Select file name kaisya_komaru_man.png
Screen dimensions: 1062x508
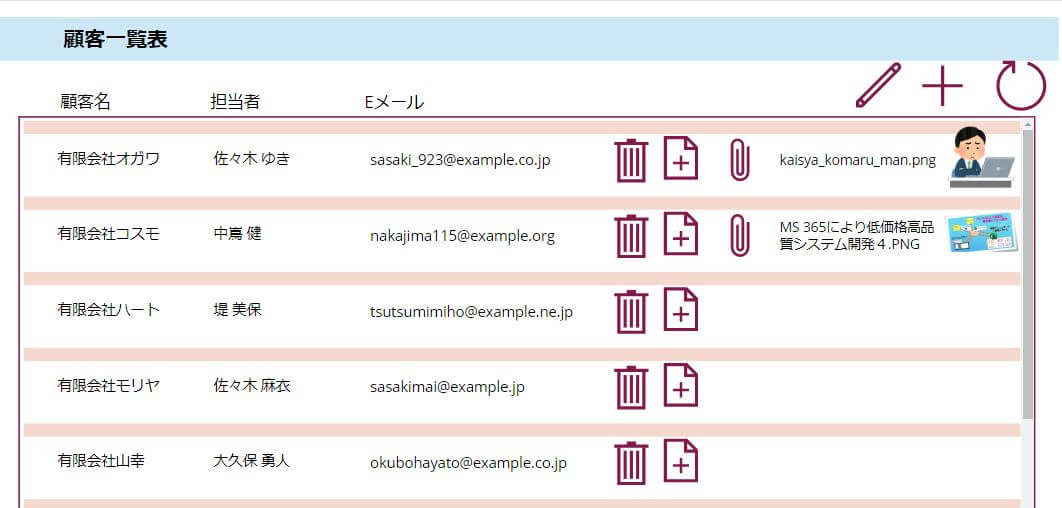[857, 161]
